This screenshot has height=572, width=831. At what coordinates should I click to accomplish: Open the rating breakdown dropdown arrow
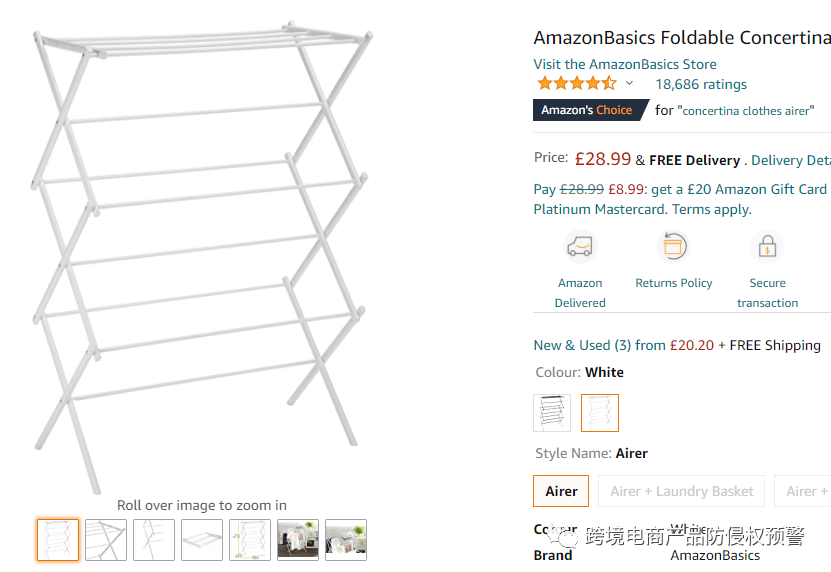point(629,84)
